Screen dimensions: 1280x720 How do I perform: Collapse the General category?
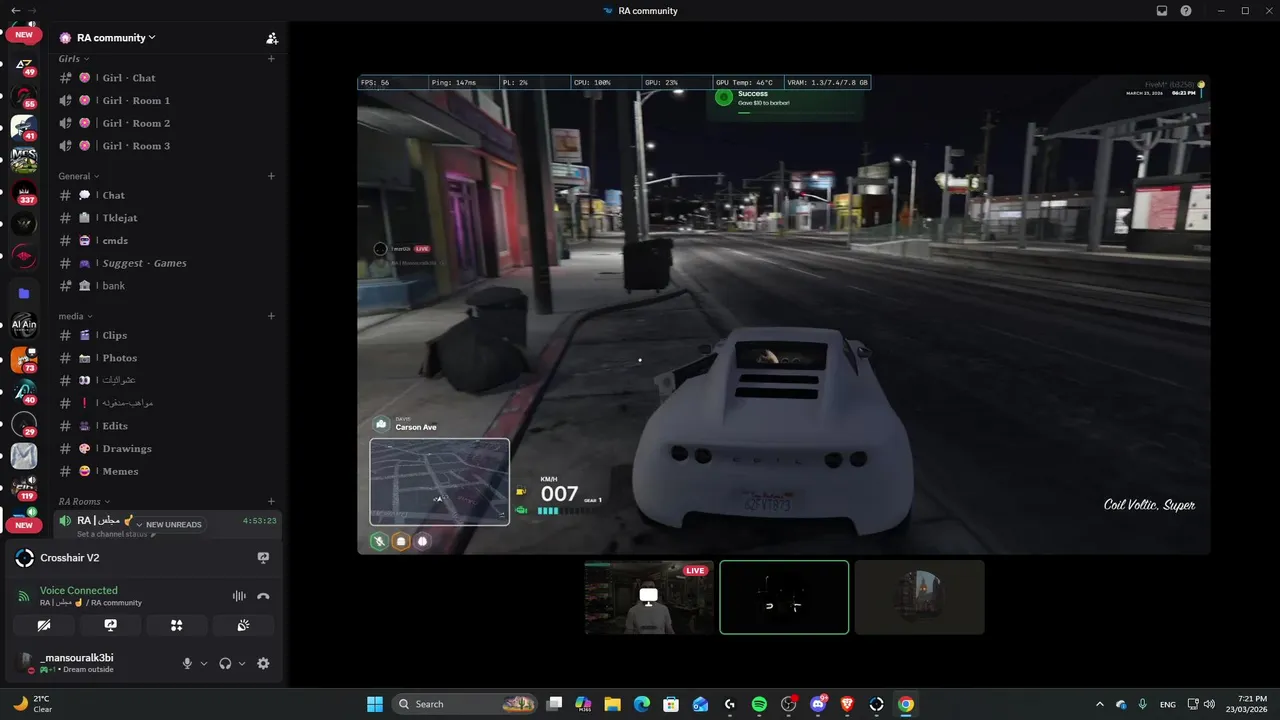click(78, 176)
